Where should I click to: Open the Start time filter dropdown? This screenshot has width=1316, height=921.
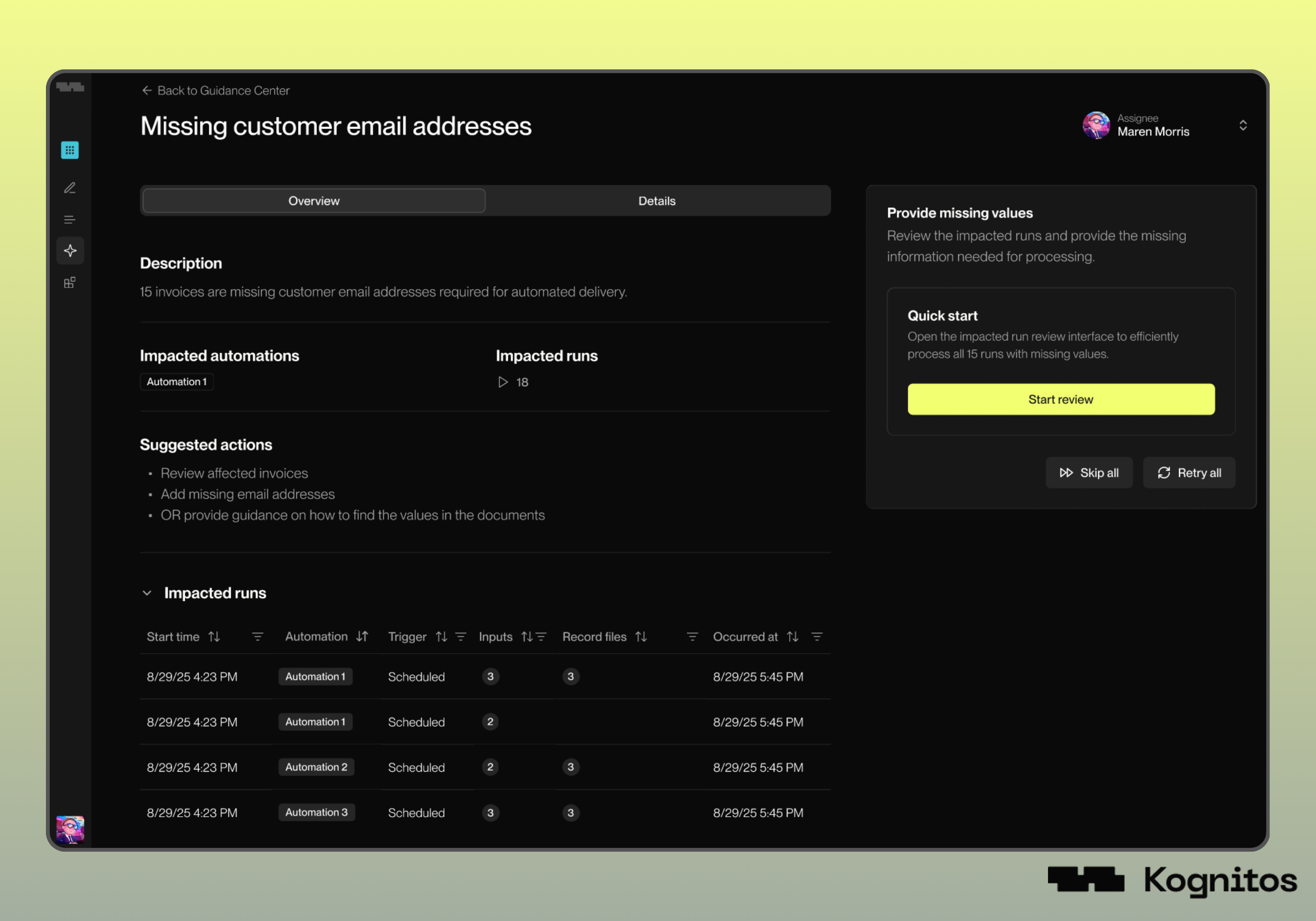pyautogui.click(x=257, y=637)
